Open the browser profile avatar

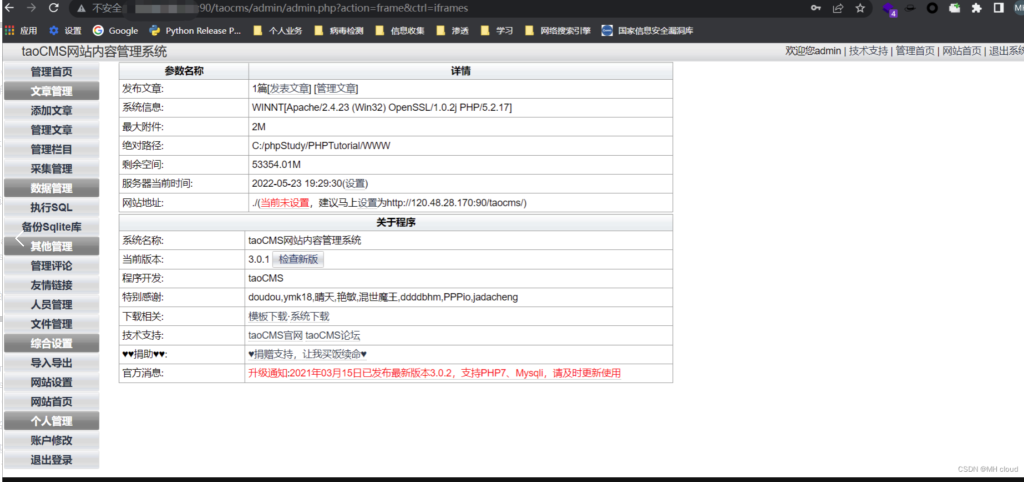click(x=1018, y=8)
